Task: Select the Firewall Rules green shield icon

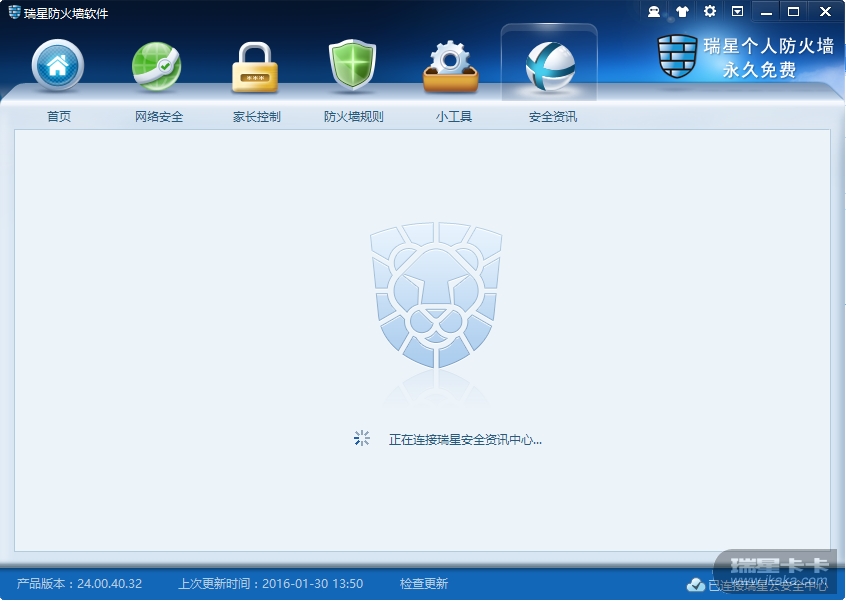Action: [352, 64]
